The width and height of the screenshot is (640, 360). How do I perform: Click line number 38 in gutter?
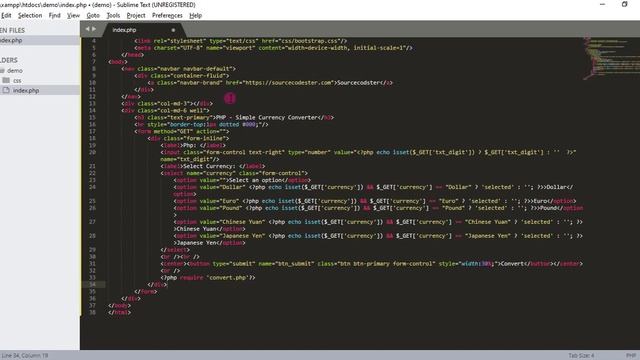[x=92, y=312]
